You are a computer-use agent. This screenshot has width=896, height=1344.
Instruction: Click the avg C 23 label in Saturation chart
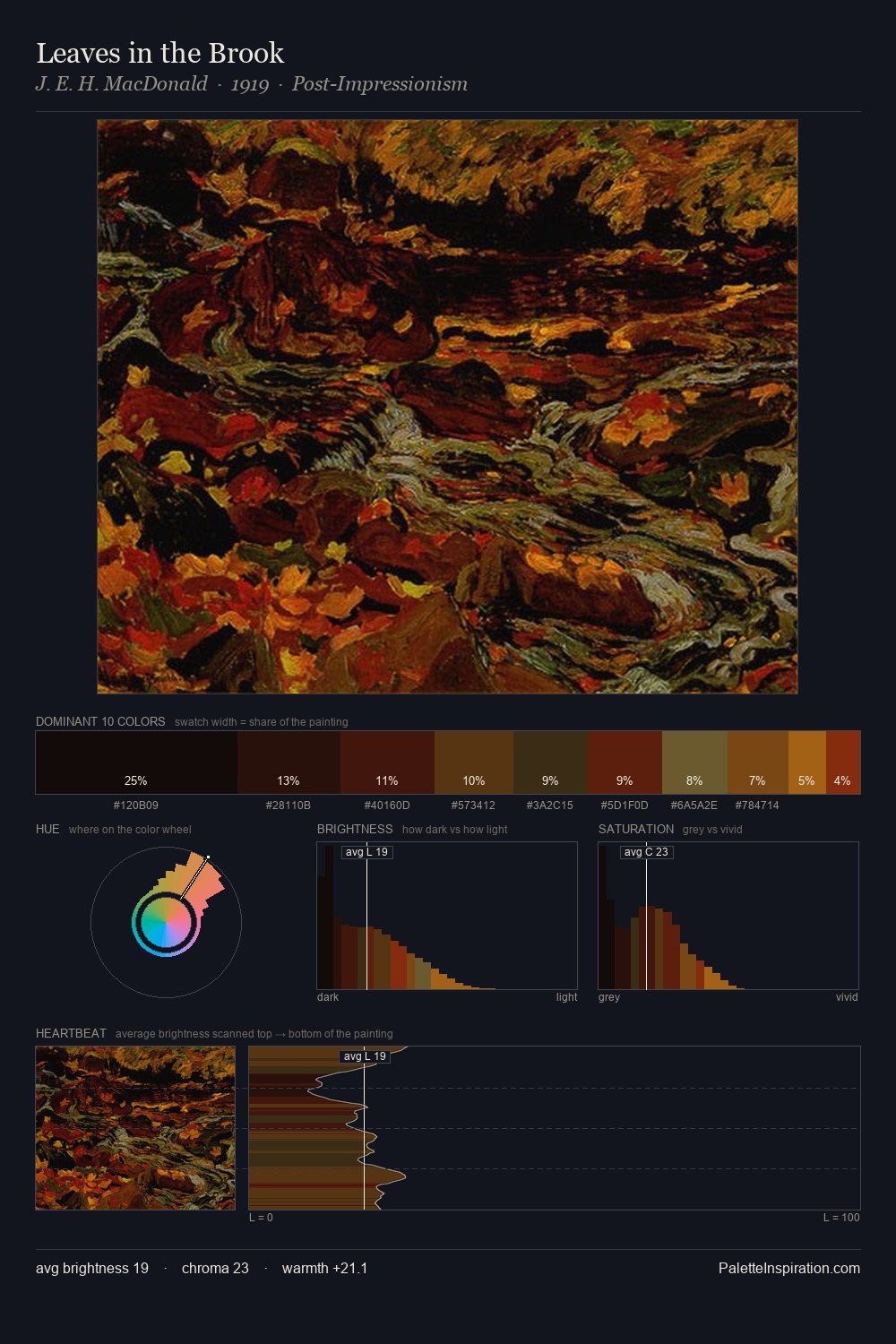[x=646, y=852]
